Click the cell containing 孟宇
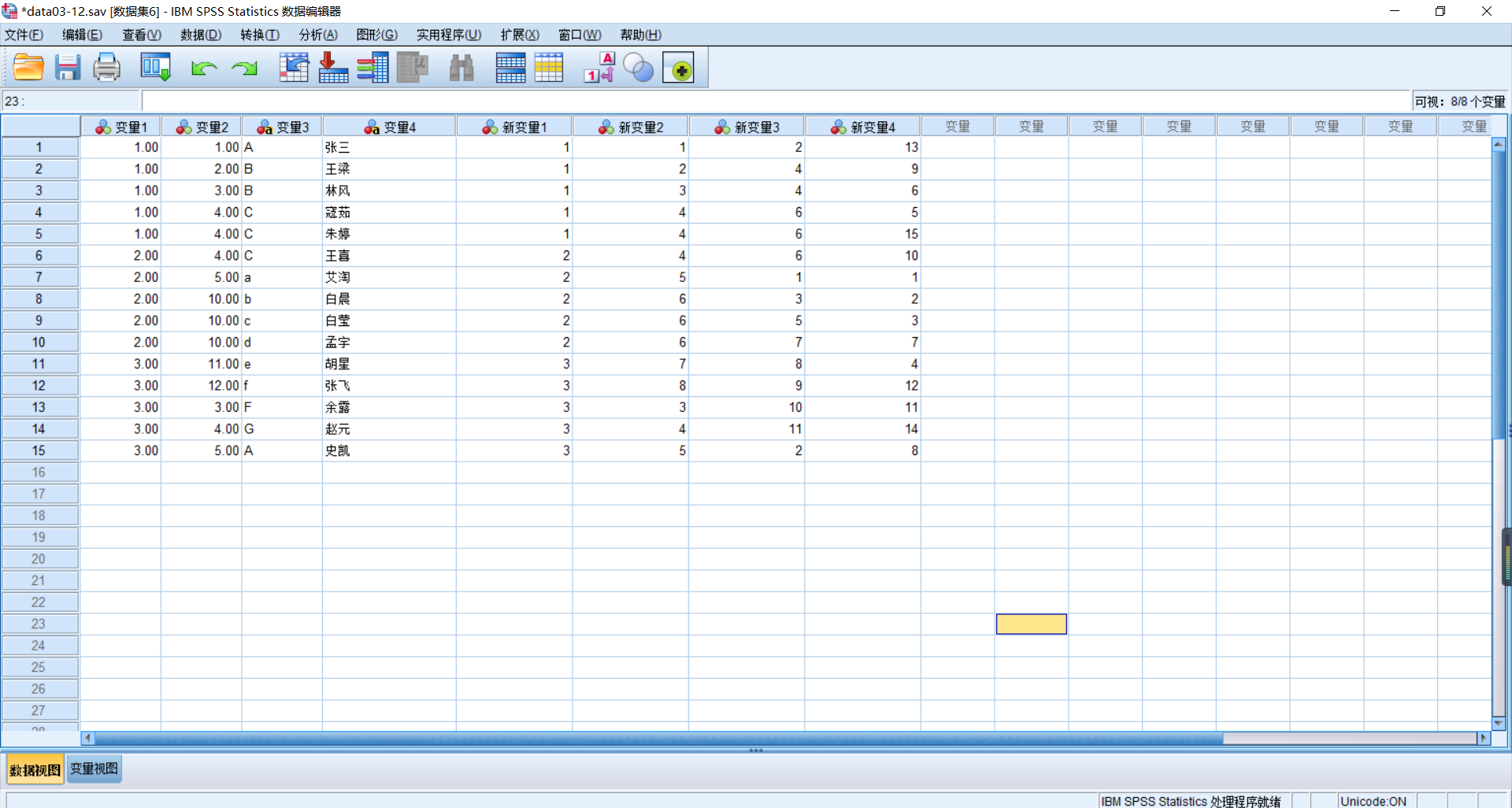This screenshot has width=1512, height=808. pos(389,342)
